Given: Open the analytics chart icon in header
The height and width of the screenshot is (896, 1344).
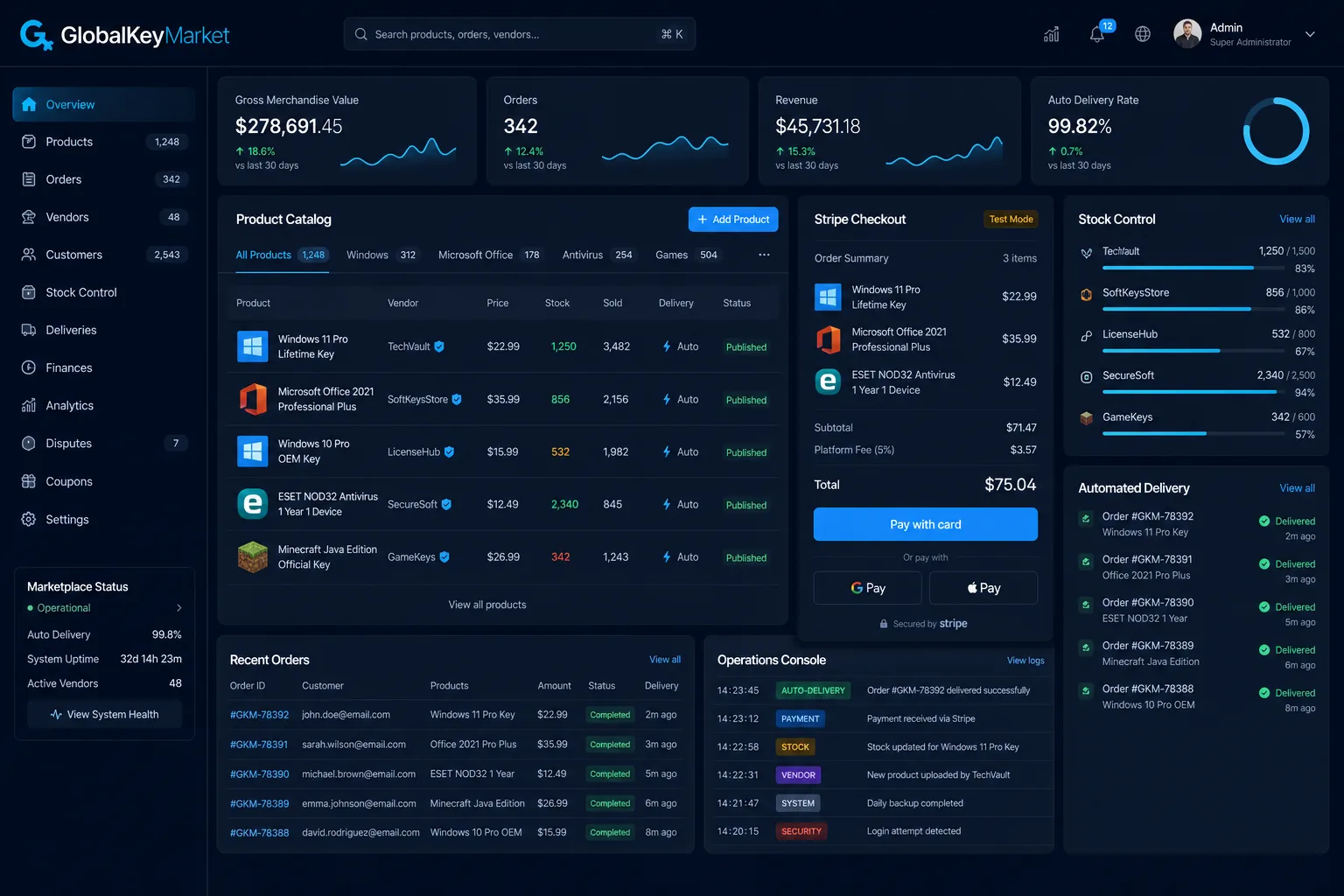Looking at the screenshot, I should pos(1052,34).
